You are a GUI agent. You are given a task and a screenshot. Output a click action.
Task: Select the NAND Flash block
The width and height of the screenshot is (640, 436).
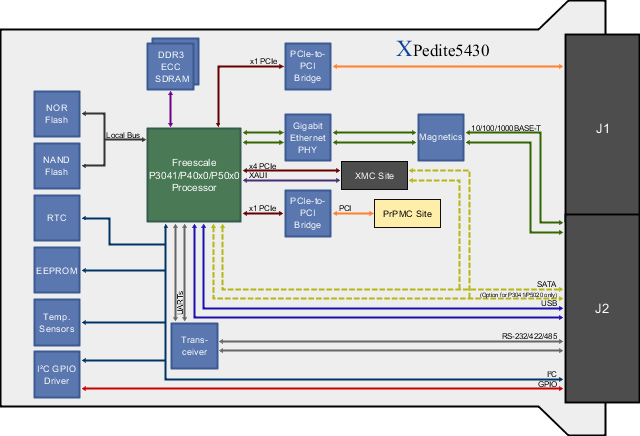coord(57,166)
